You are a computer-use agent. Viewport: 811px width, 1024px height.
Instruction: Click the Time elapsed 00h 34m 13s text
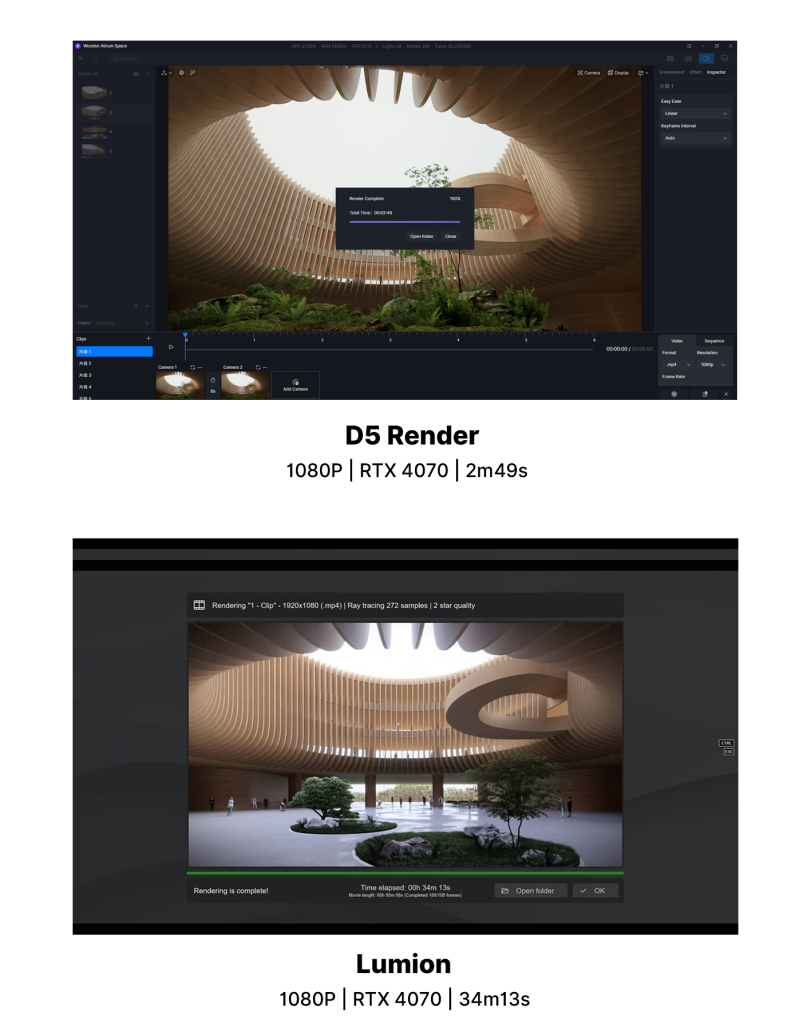[x=406, y=888]
